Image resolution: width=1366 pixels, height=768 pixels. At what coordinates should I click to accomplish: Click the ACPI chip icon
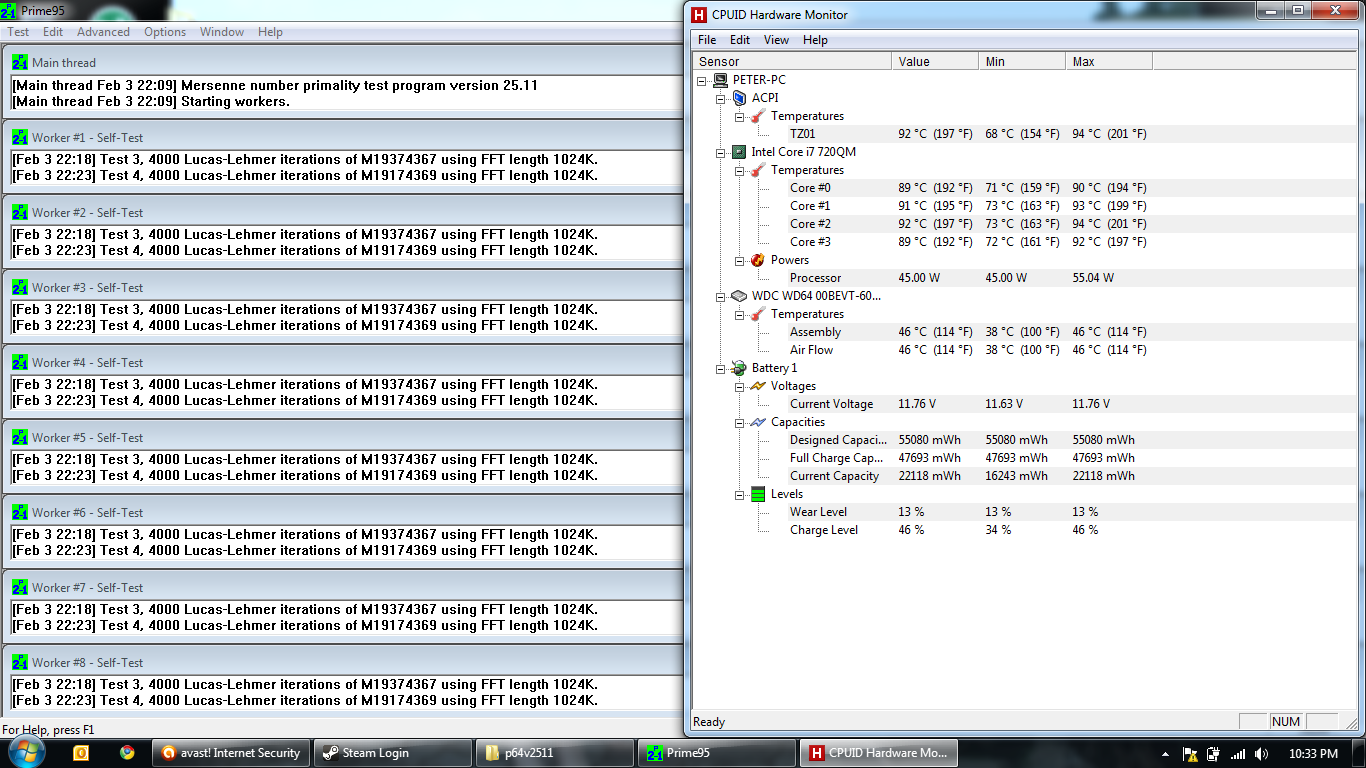coord(739,98)
